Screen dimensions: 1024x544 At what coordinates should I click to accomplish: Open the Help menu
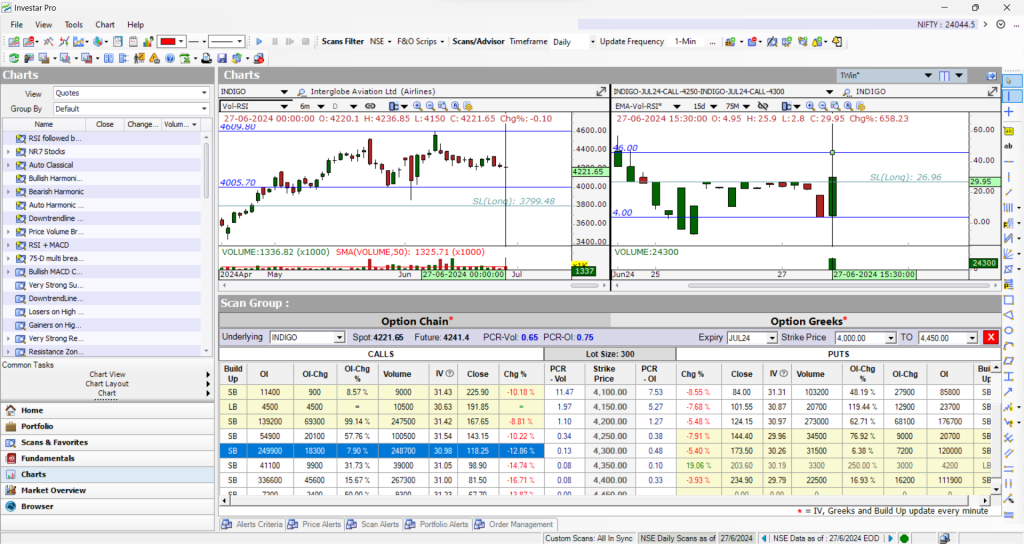point(136,25)
